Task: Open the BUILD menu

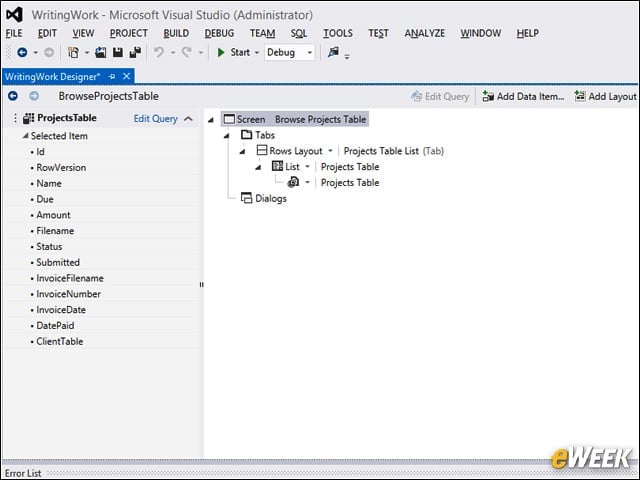Action: (176, 33)
